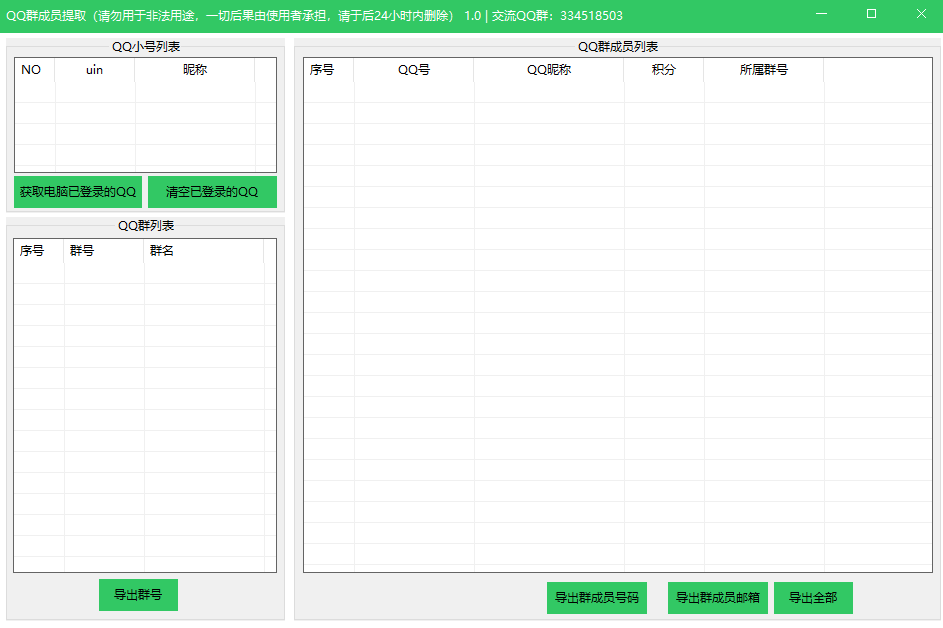Click 清空已登录的QQ button
This screenshot has width=943, height=628.
(x=212, y=192)
